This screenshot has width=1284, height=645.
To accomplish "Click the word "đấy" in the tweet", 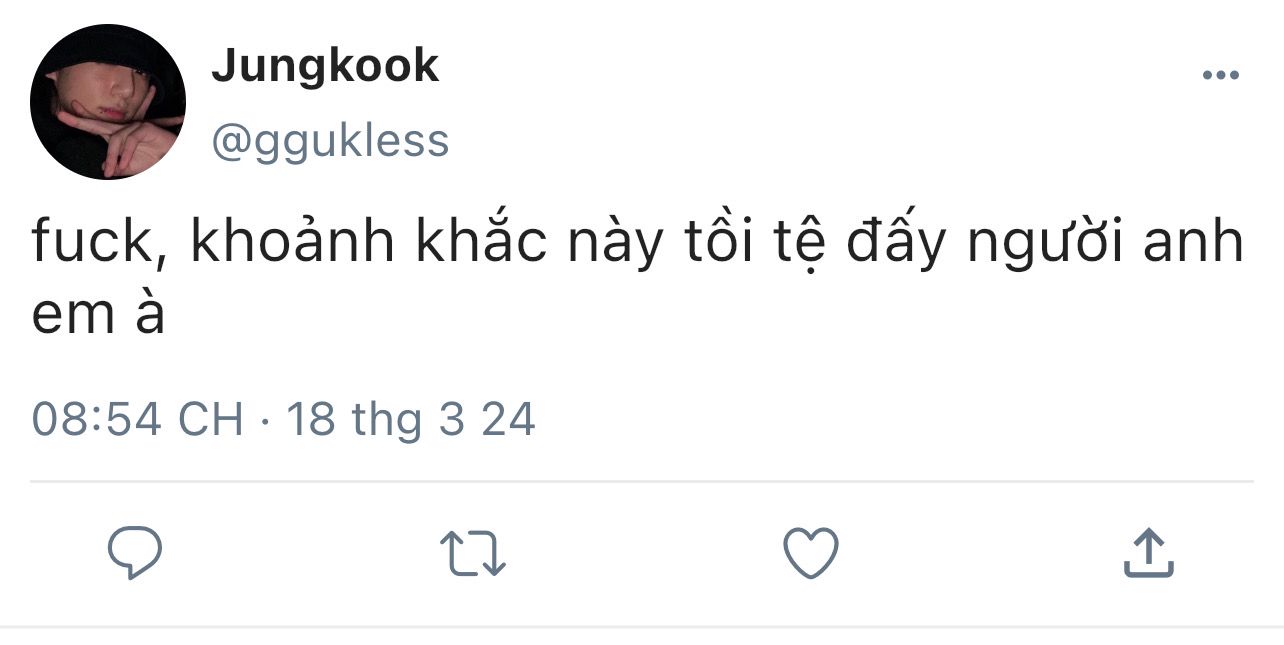I will [895, 243].
